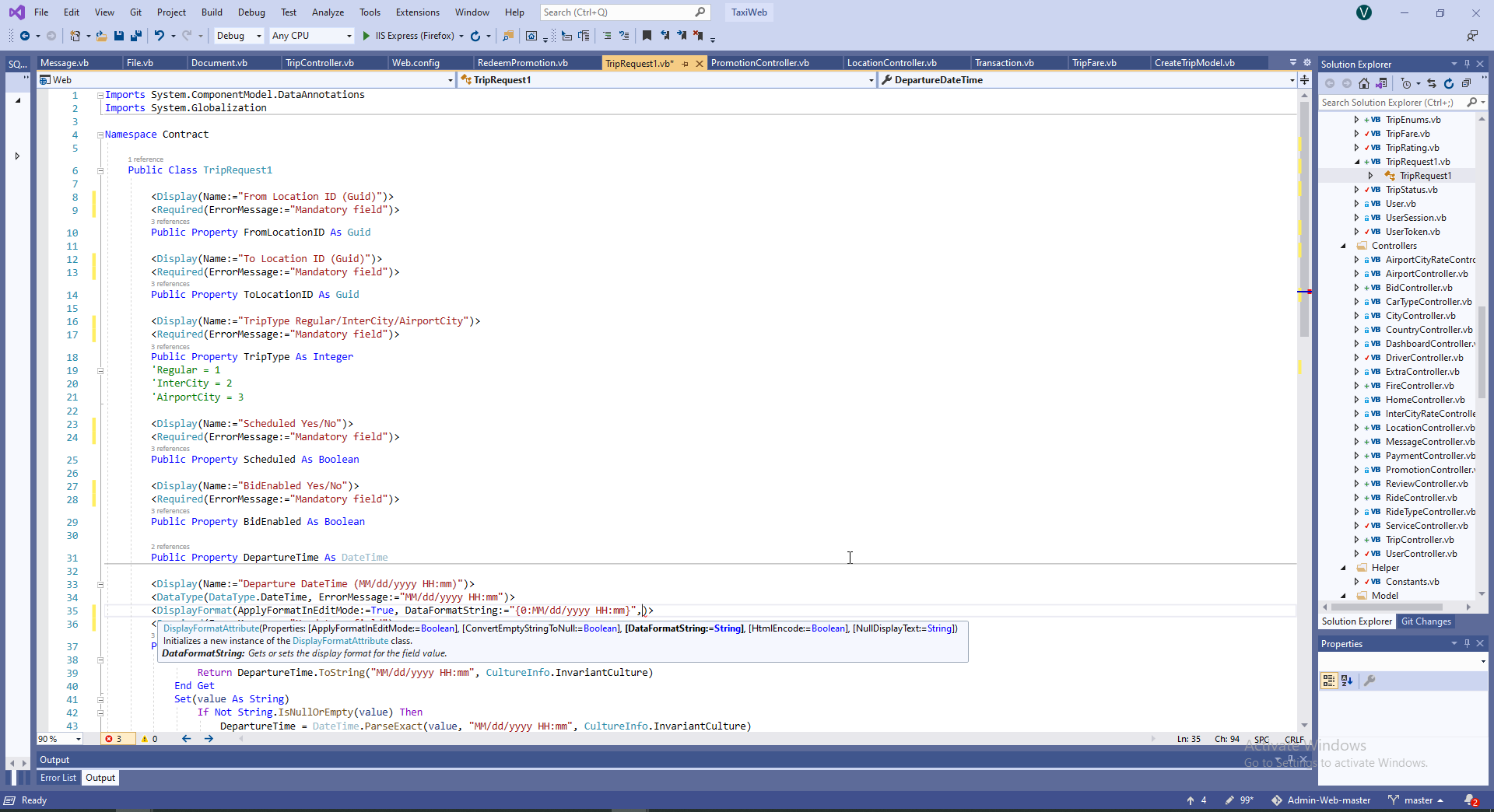Click the editor vertical scrollbar thumb
The width and height of the screenshot is (1494, 812).
pyautogui.click(x=1304, y=219)
